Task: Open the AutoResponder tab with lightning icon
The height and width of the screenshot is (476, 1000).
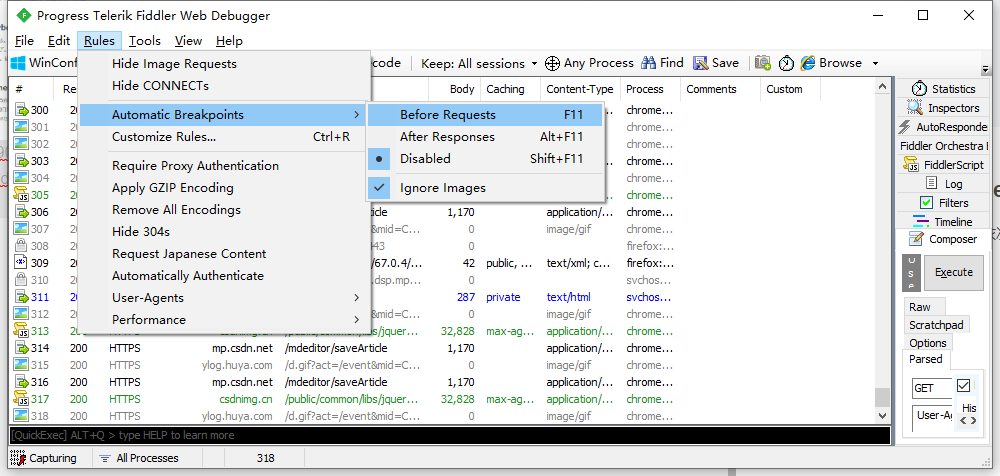Action: [x=944, y=127]
